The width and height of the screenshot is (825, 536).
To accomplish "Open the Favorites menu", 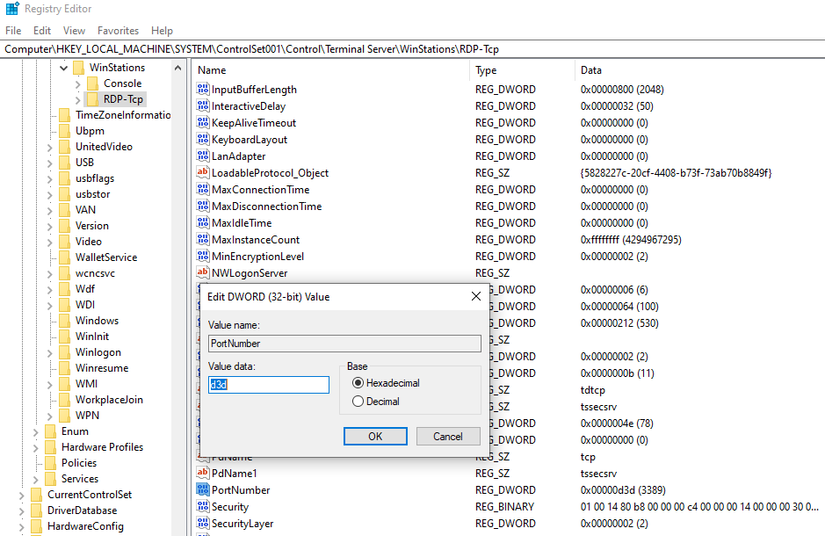I will tap(118, 31).
